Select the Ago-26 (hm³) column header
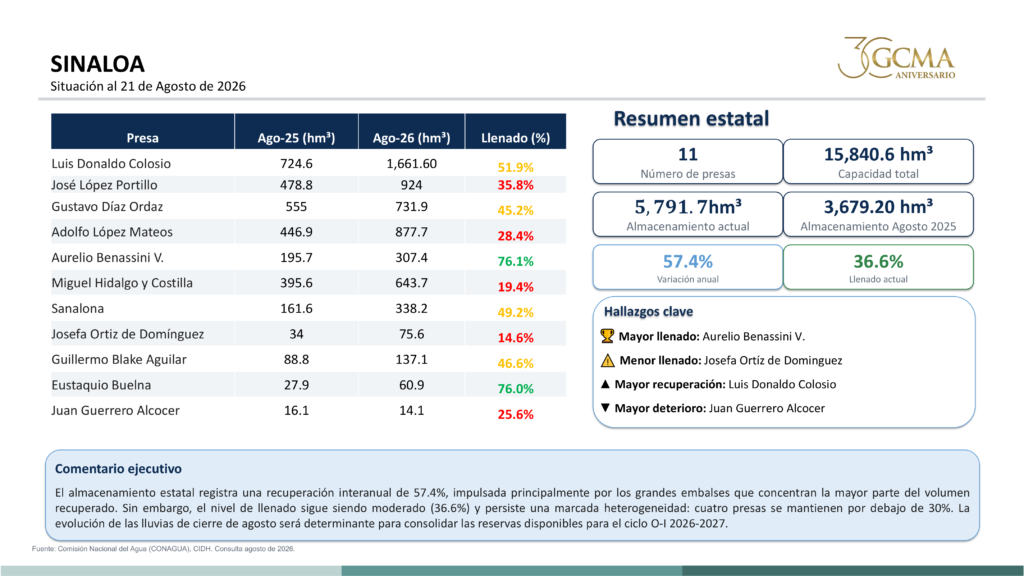 pyautogui.click(x=411, y=131)
